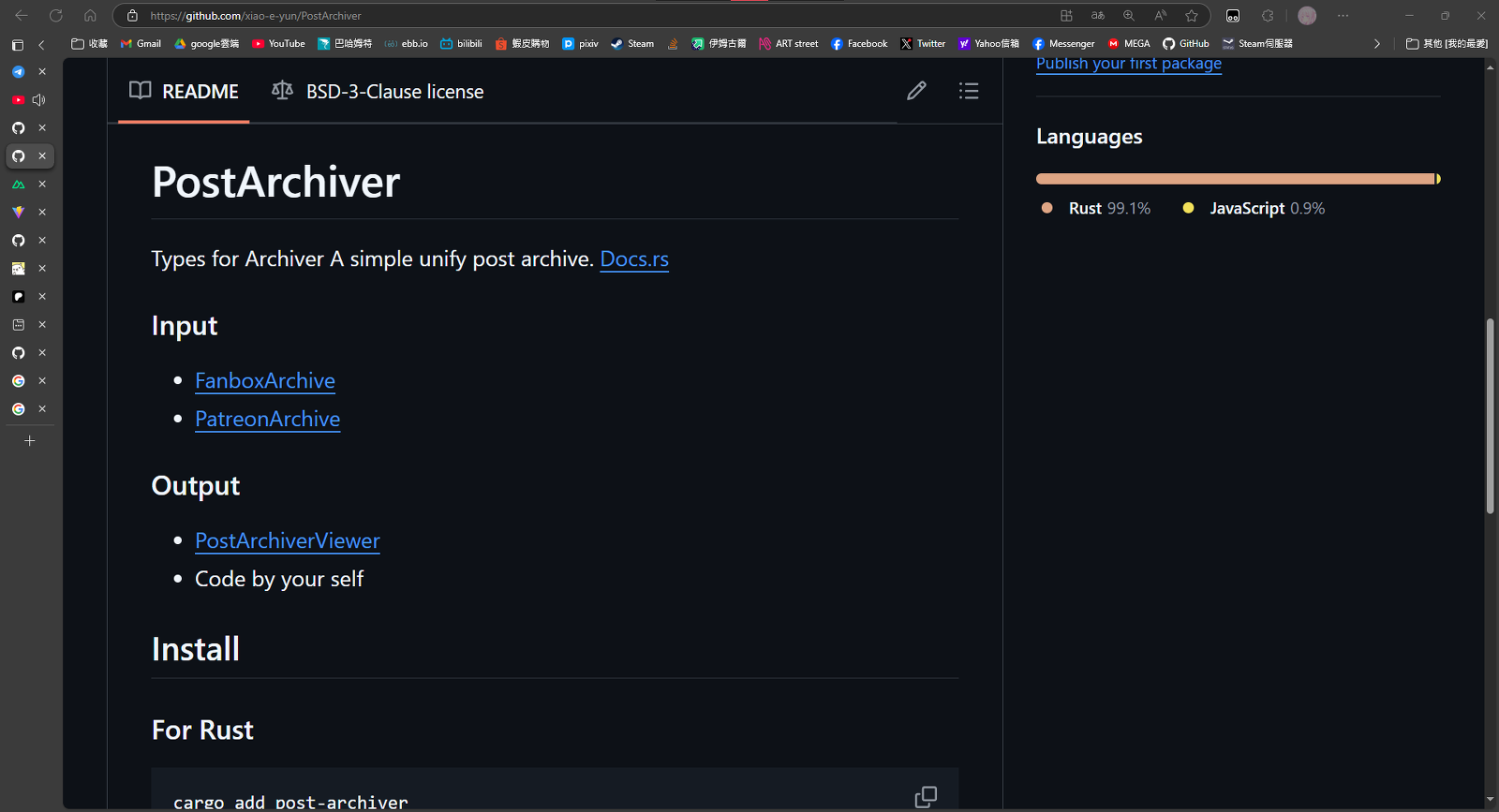
Task: Click the translate page icon in the address bar
Action: point(1098,16)
